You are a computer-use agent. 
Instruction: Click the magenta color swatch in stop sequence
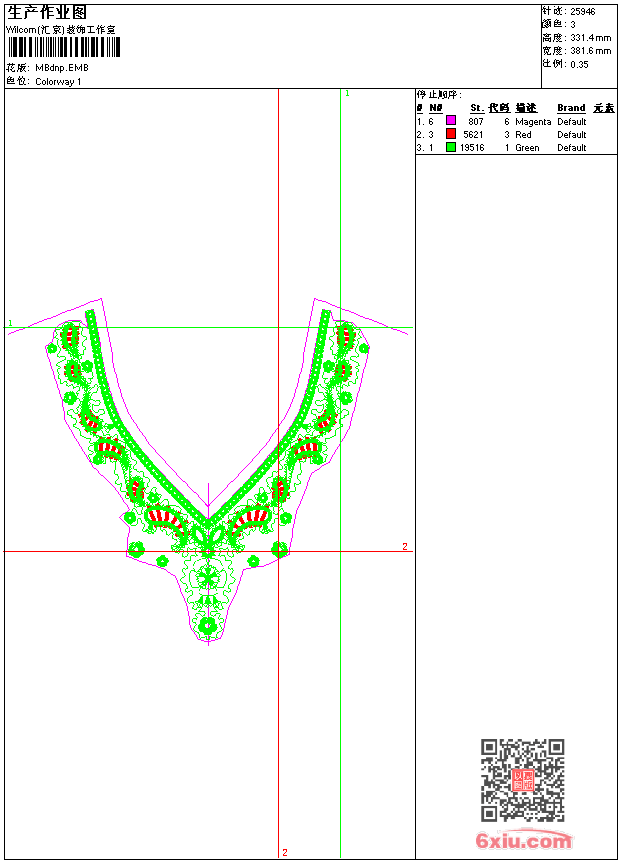(x=451, y=121)
